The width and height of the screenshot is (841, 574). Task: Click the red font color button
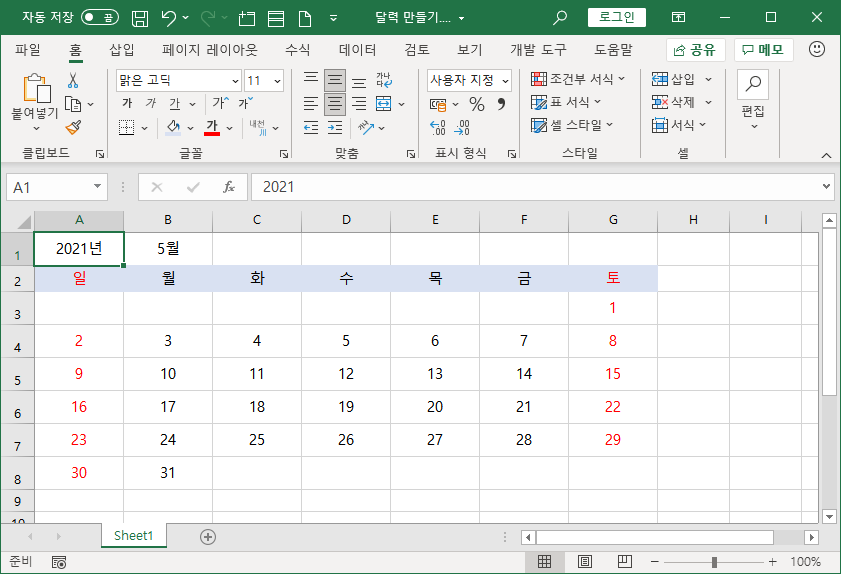[212, 128]
